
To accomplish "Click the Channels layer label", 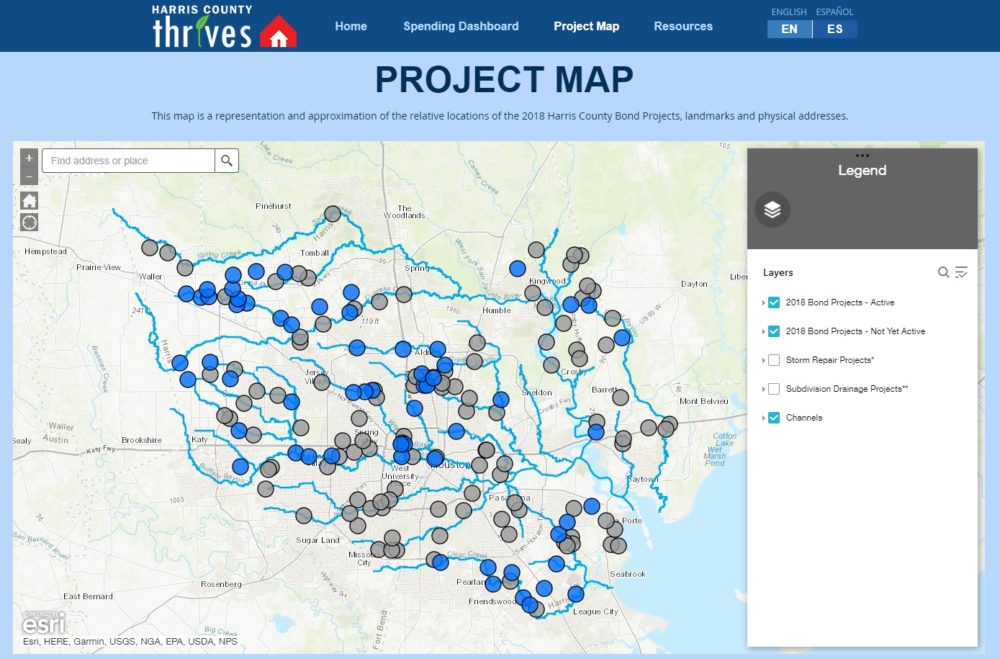I will pyautogui.click(x=804, y=417).
